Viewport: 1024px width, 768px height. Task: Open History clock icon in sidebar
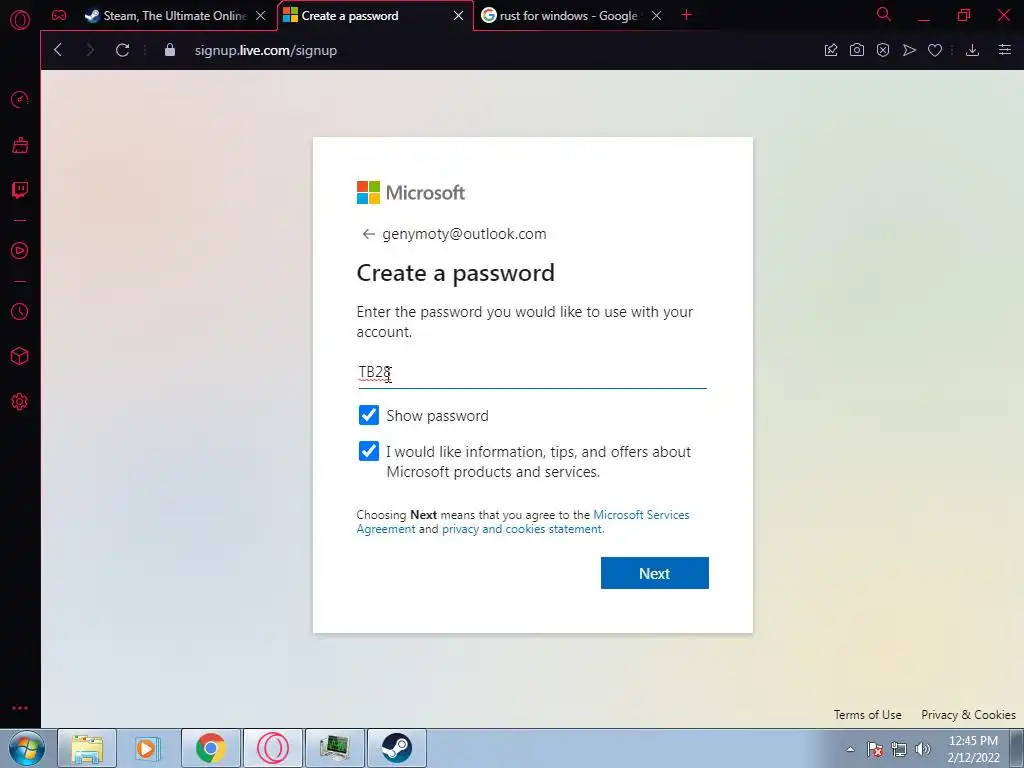[x=20, y=312]
